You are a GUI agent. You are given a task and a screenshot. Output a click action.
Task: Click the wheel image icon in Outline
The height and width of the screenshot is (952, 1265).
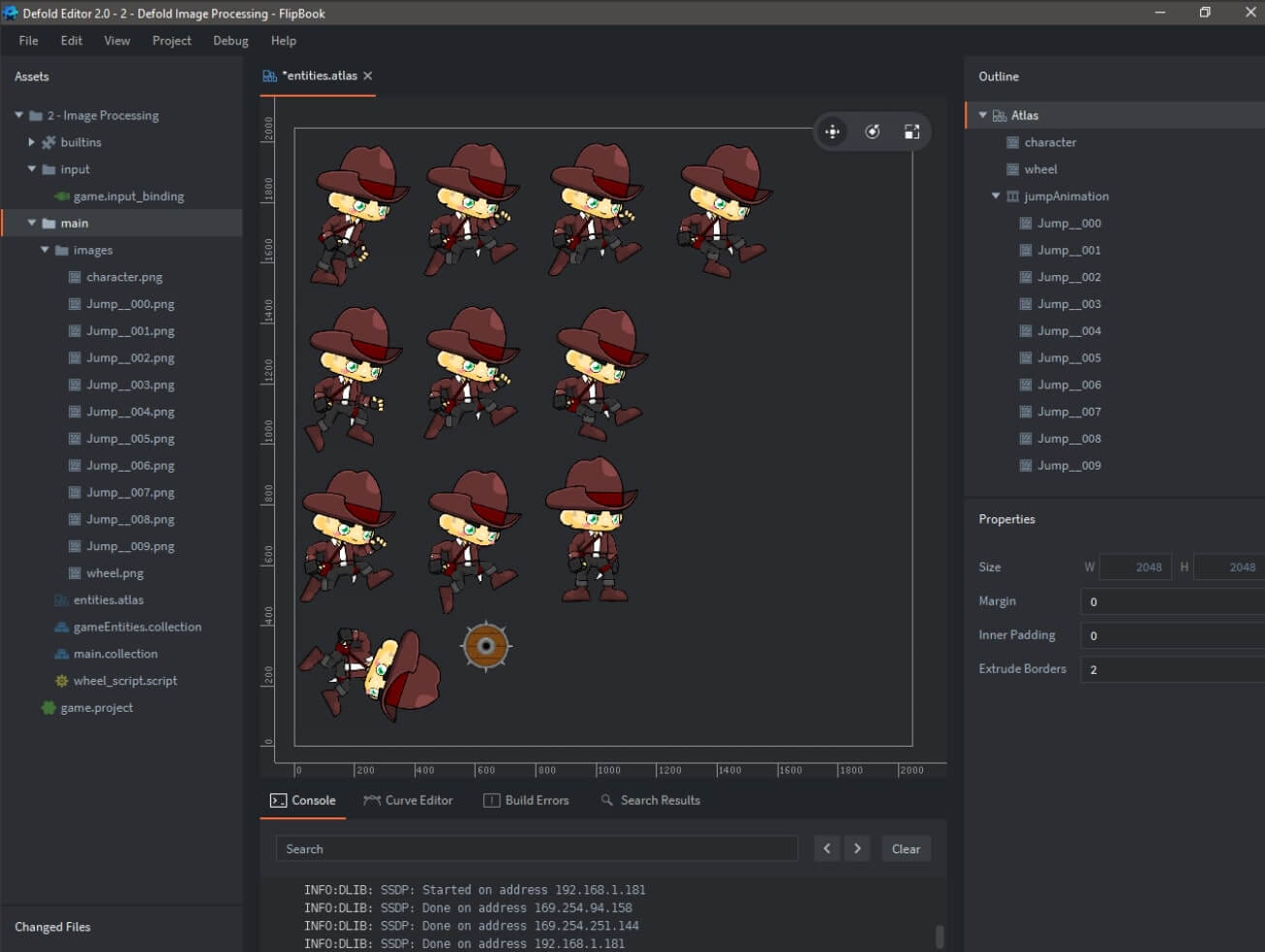pos(1013,169)
